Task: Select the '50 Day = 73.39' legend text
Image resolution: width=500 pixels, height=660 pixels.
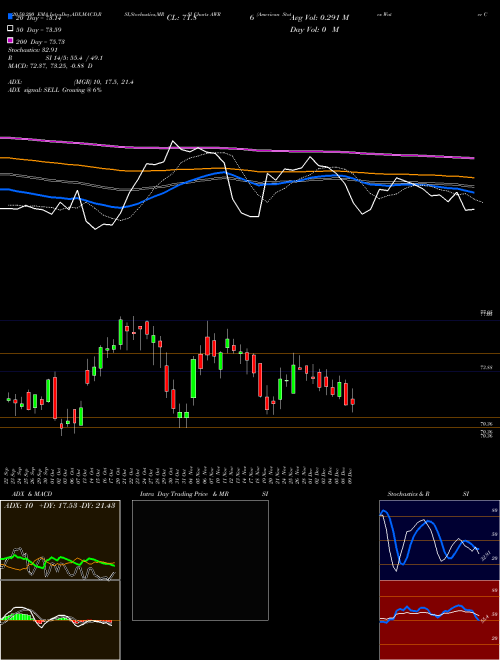Action: [39, 30]
